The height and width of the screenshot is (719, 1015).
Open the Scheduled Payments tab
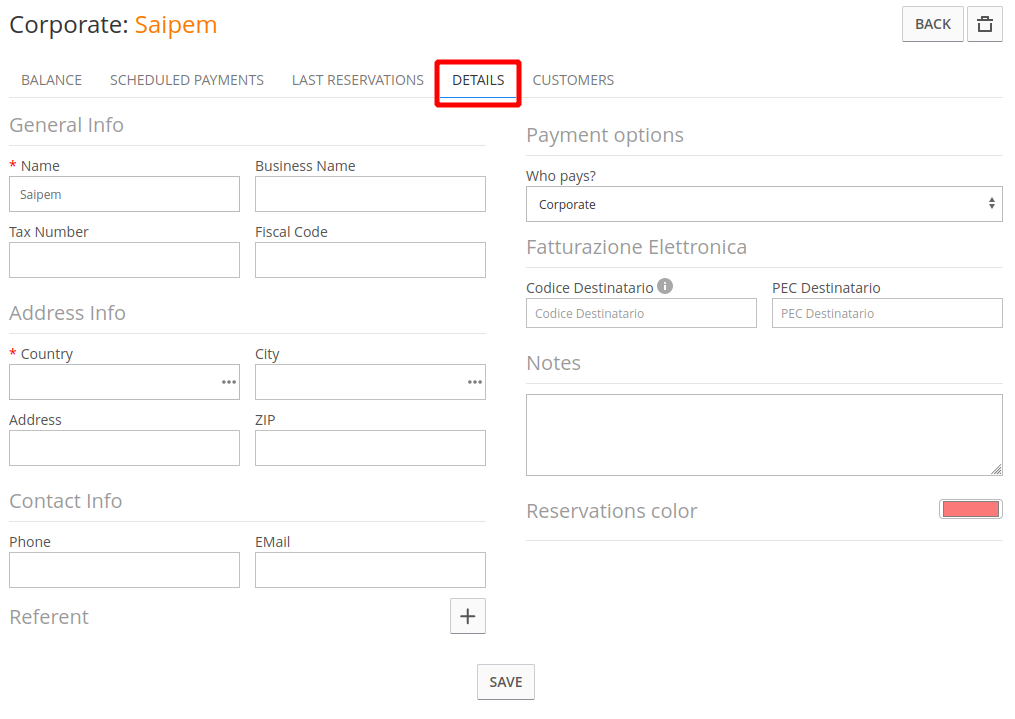[x=186, y=80]
